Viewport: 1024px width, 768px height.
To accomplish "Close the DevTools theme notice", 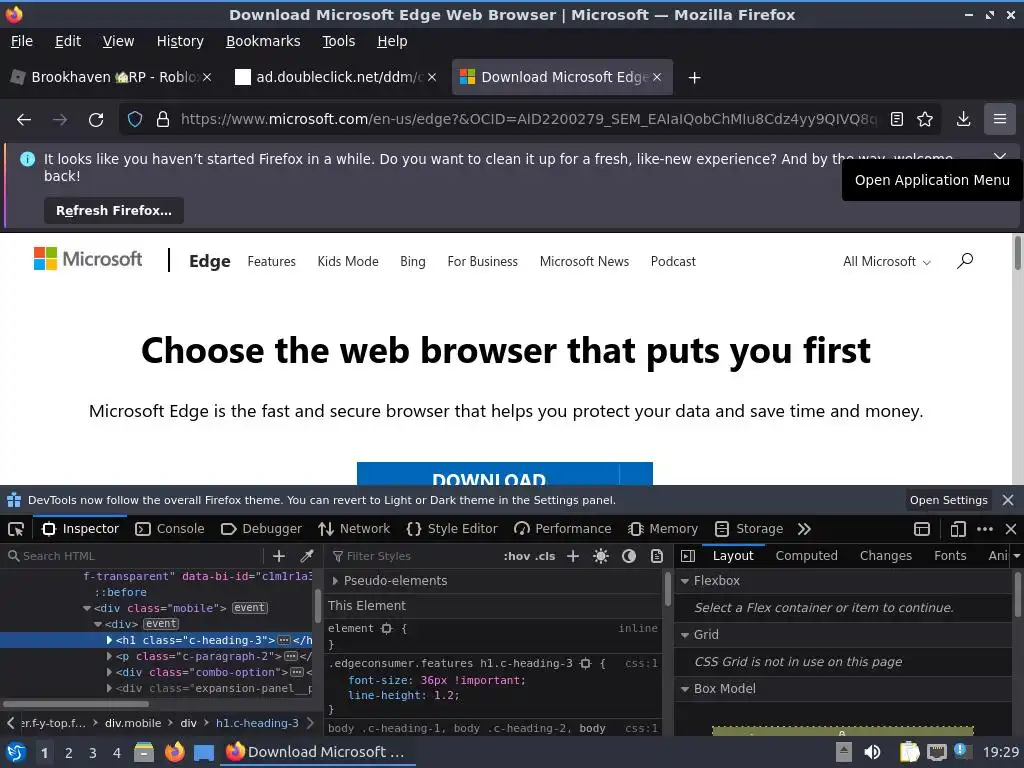I will pos(1008,500).
